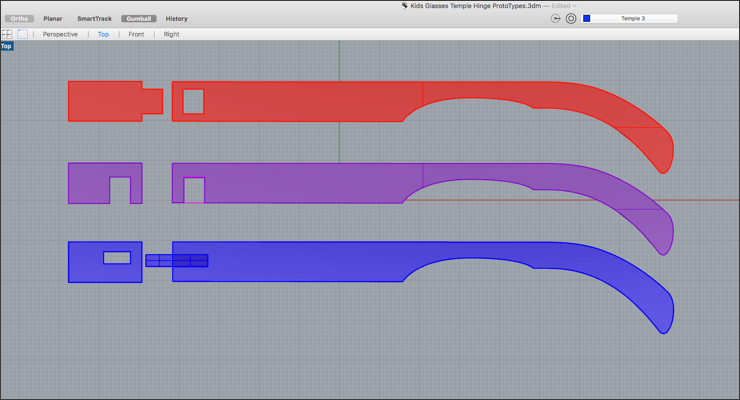Viewport: 740px width, 400px height.
Task: Select the rectangular slot in the blue block
Action: [117, 258]
